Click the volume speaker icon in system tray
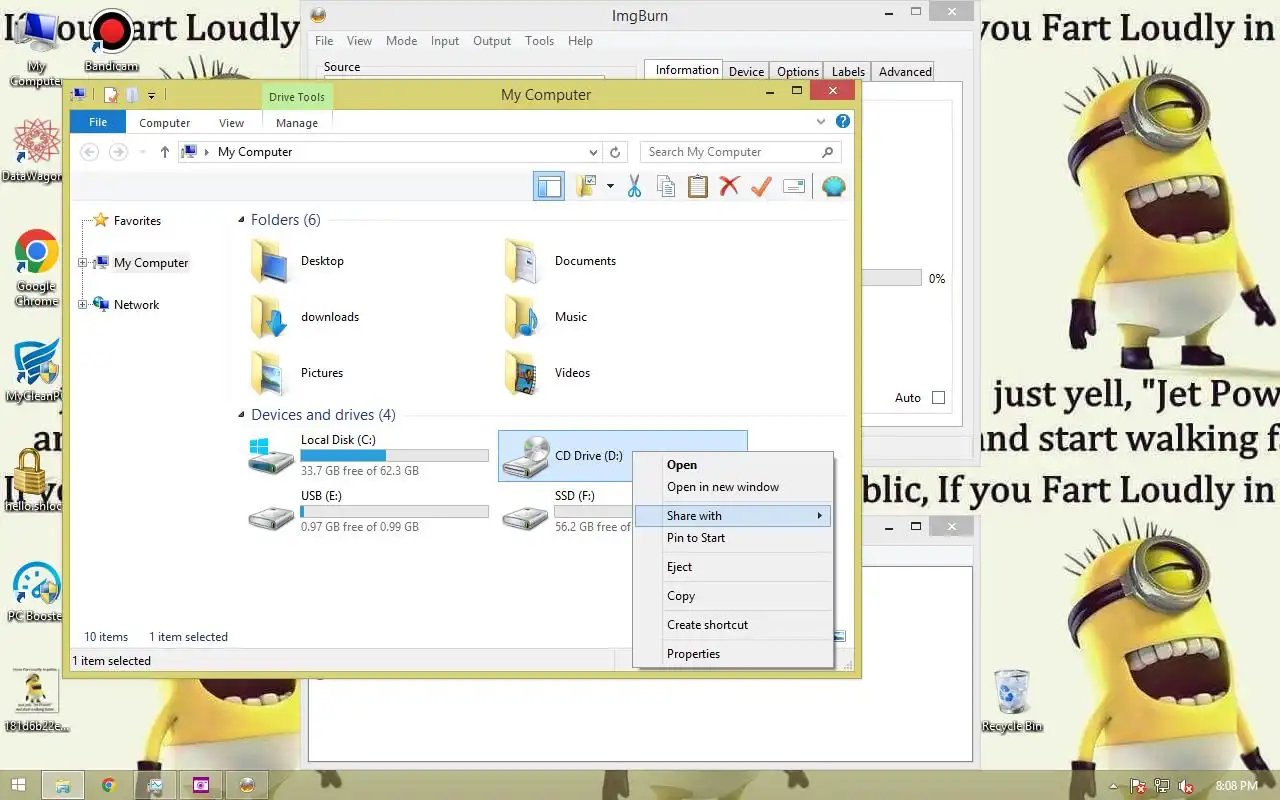Image resolution: width=1280 pixels, height=800 pixels. pos(1186,786)
